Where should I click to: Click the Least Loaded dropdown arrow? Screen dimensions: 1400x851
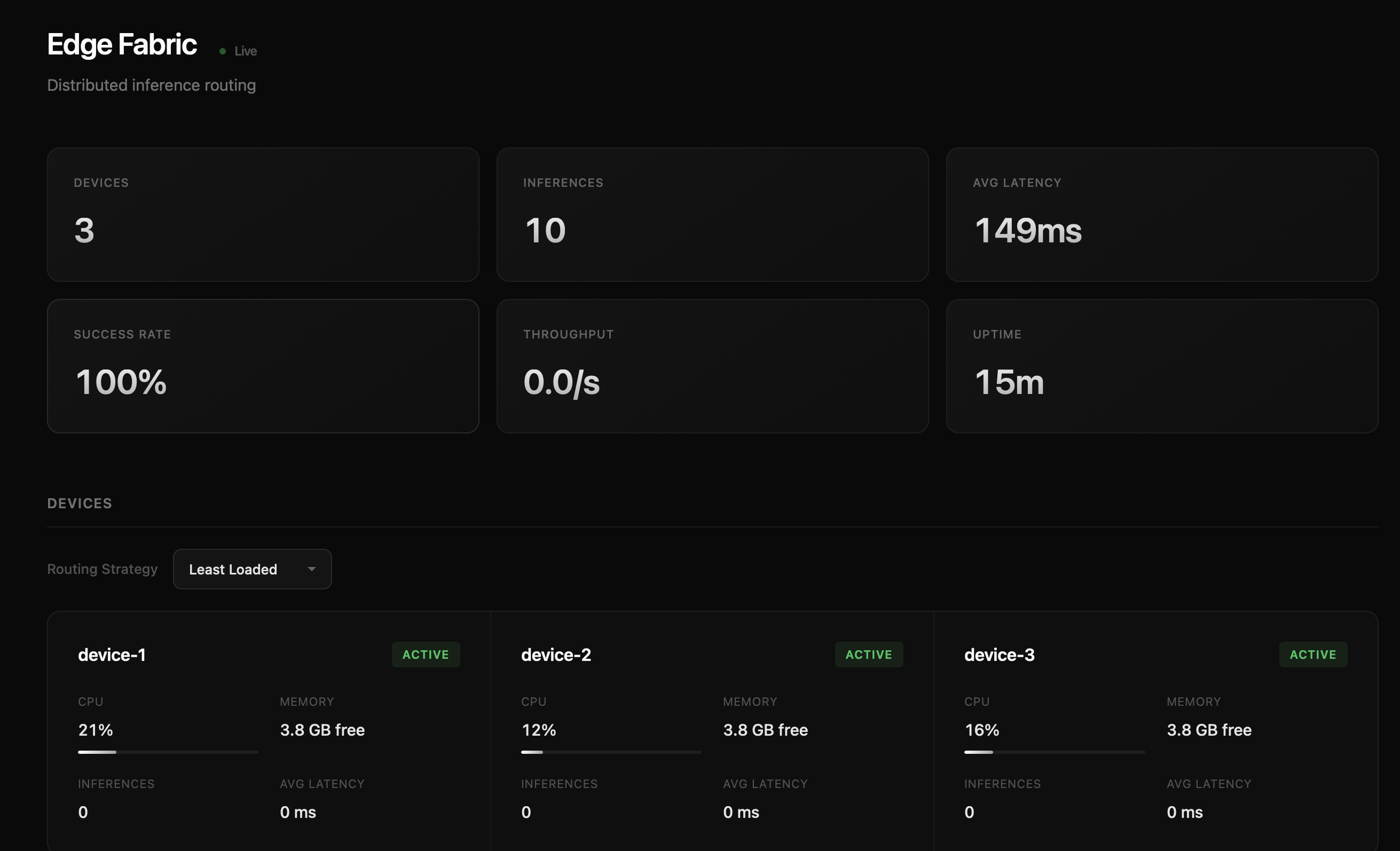pos(311,569)
